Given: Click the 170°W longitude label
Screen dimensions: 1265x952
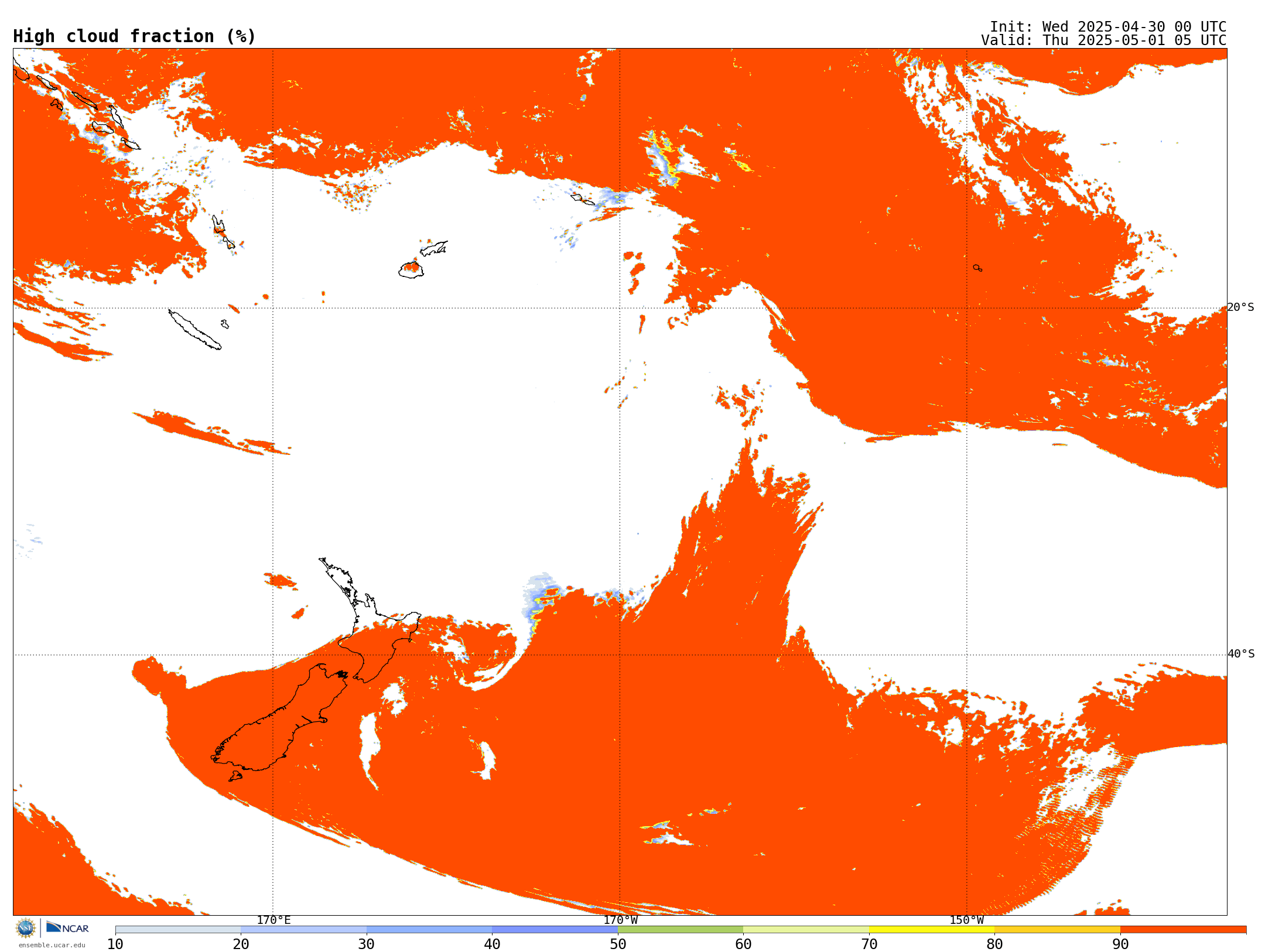Looking at the screenshot, I should [x=620, y=920].
